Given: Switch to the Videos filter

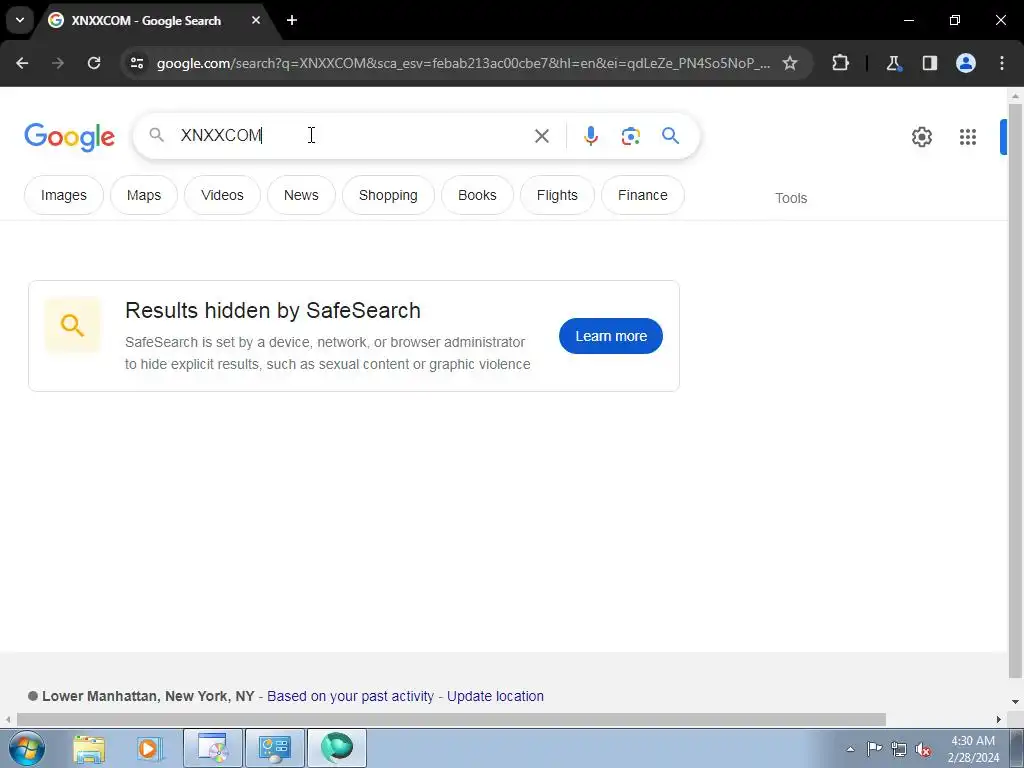Looking at the screenshot, I should click(222, 195).
